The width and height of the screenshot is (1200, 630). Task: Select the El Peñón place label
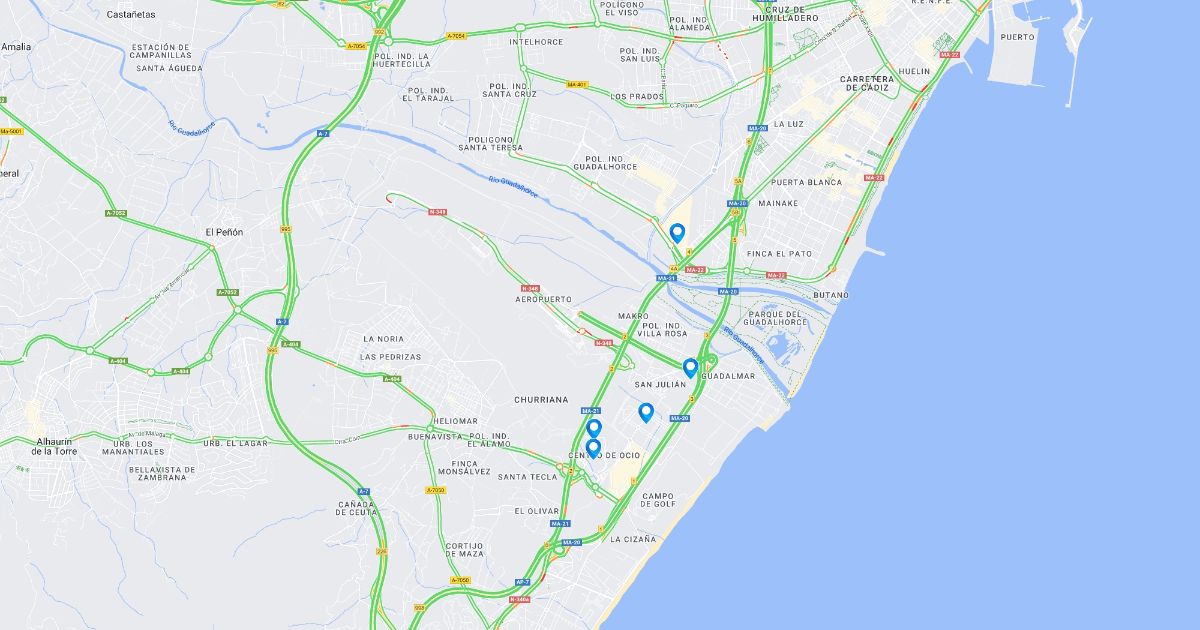click(224, 232)
